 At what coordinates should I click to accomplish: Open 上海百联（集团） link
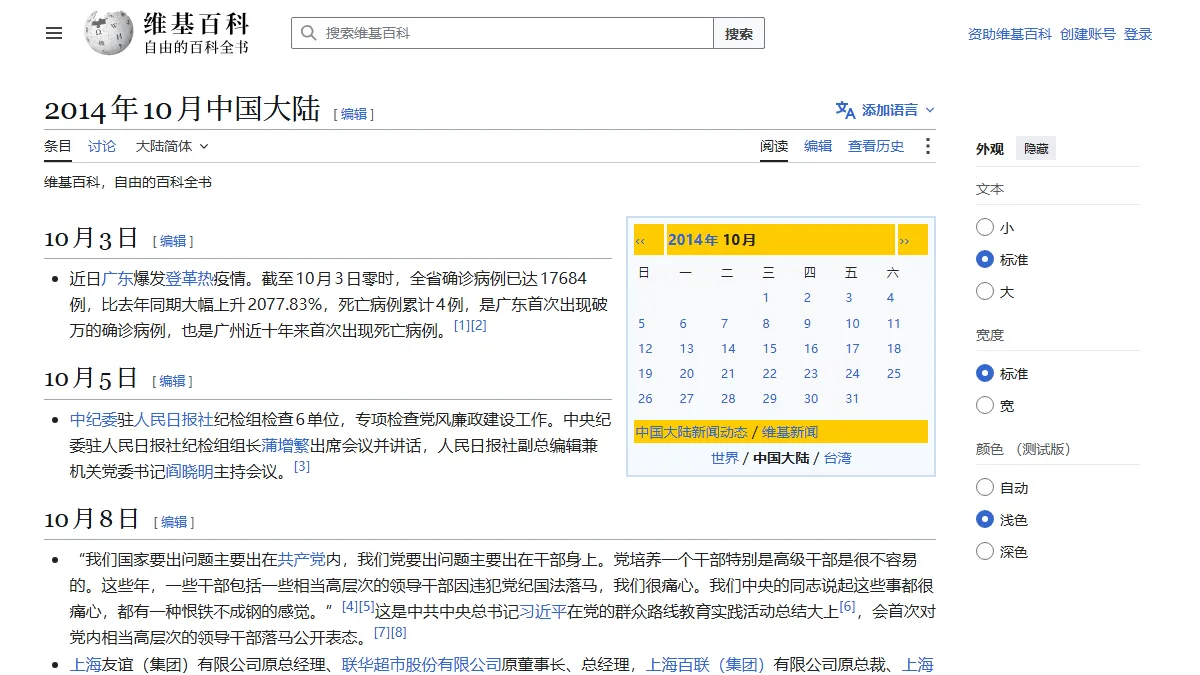706,665
